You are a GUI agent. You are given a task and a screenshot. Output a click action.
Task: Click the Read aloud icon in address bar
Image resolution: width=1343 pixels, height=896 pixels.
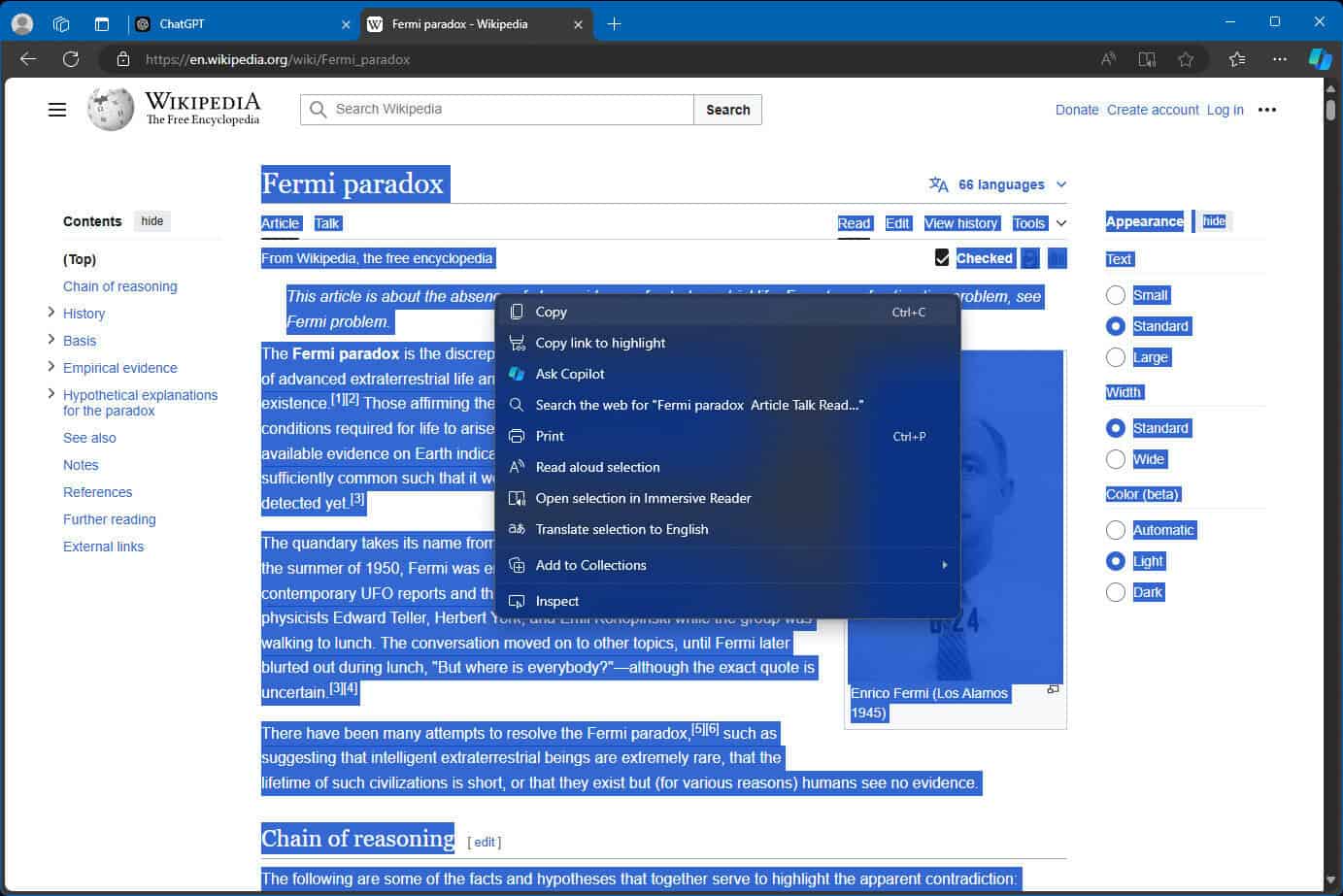(1107, 58)
